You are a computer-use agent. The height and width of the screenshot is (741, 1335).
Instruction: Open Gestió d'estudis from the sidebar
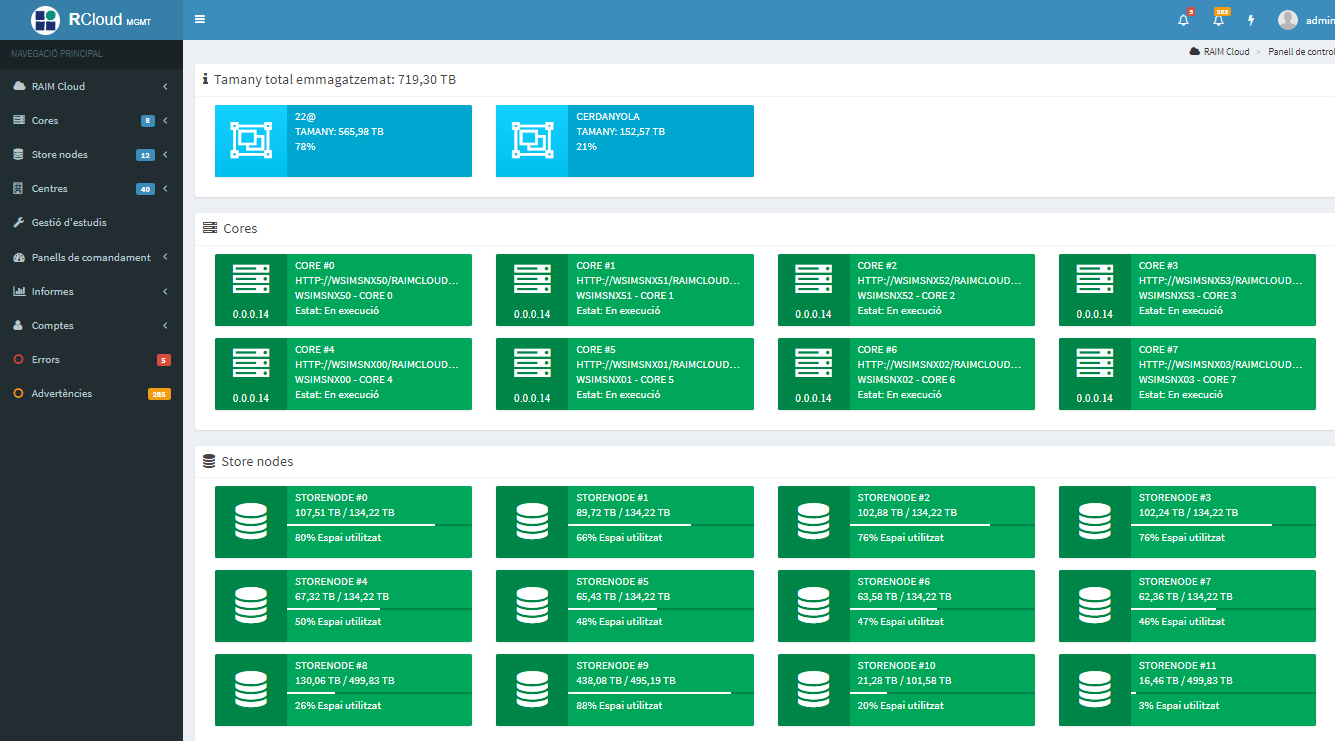pyautogui.click(x=69, y=223)
